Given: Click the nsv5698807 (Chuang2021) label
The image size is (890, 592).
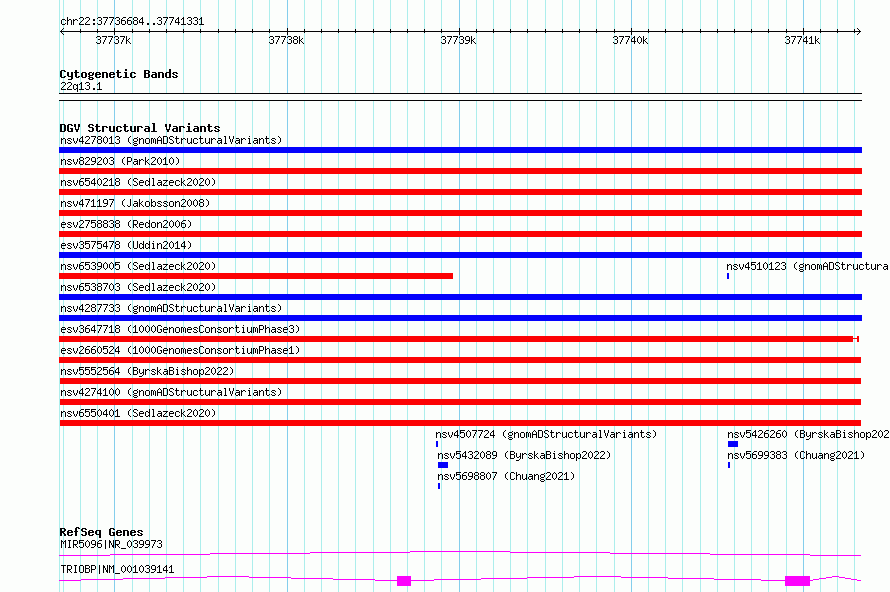Looking at the screenshot, I should 506,476.
